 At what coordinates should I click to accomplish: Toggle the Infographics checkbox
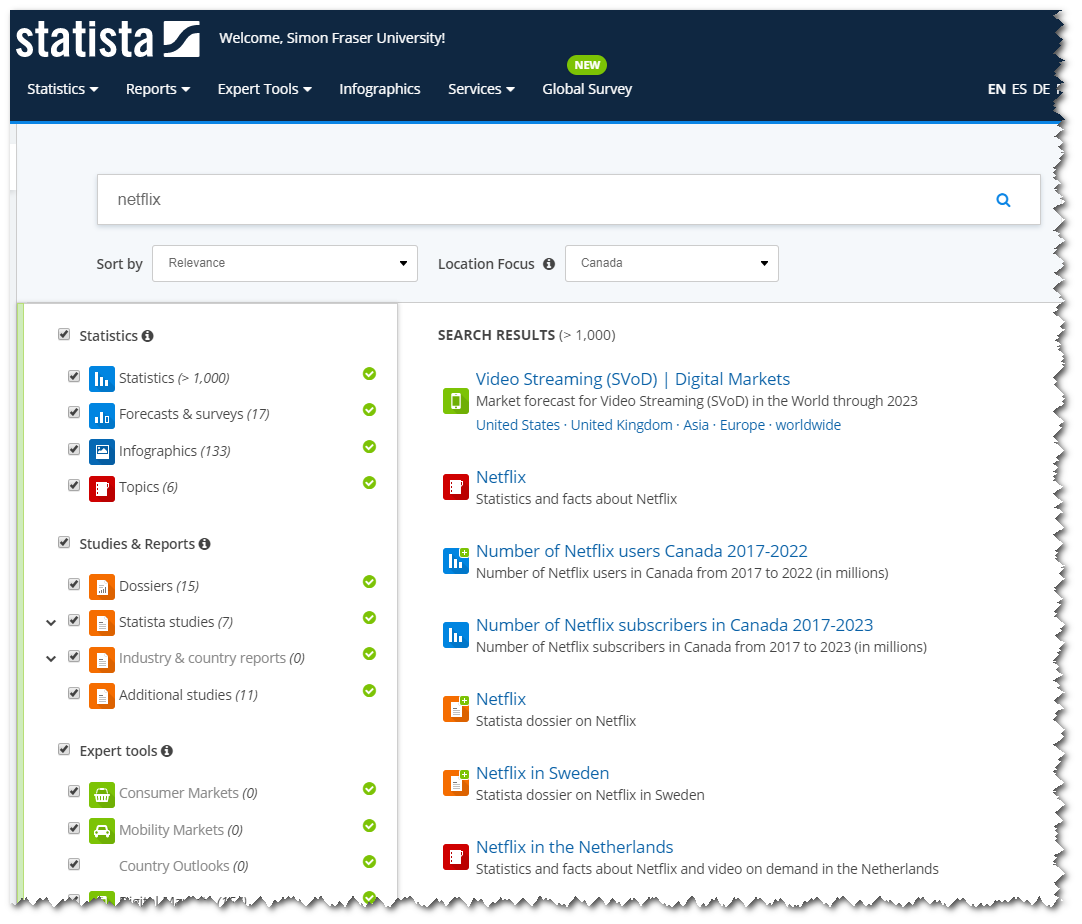74,449
